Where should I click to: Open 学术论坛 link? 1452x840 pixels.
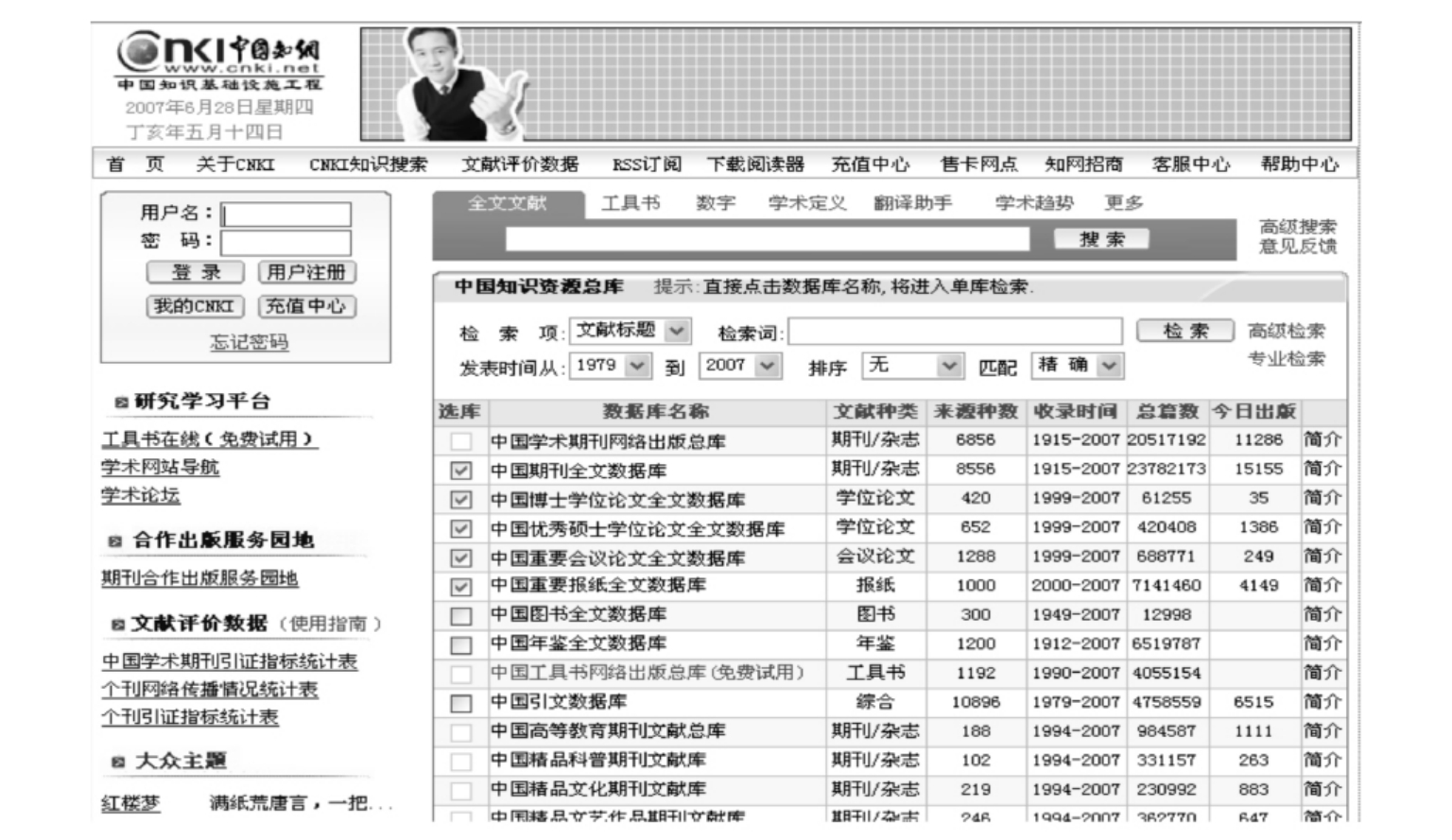tap(141, 495)
